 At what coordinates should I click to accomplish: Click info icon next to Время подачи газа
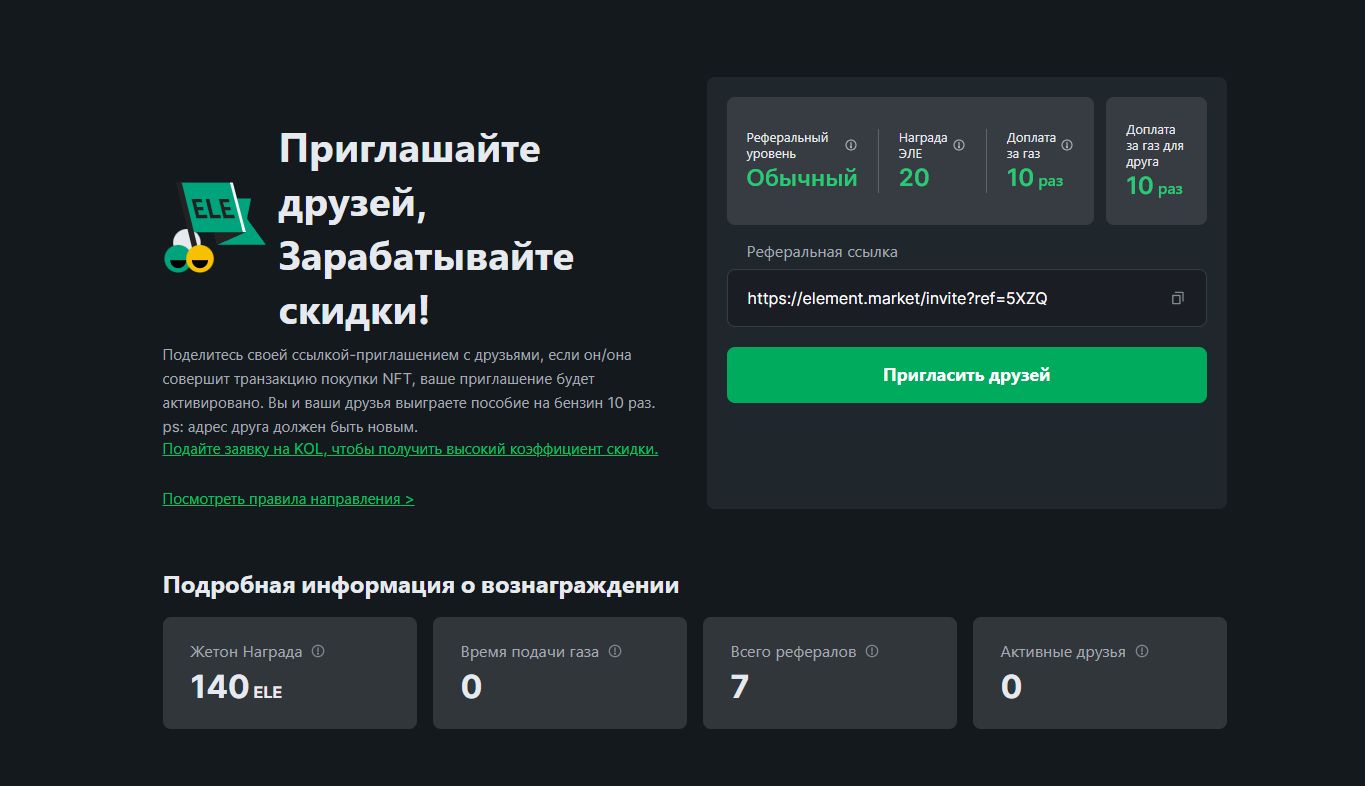click(x=615, y=651)
